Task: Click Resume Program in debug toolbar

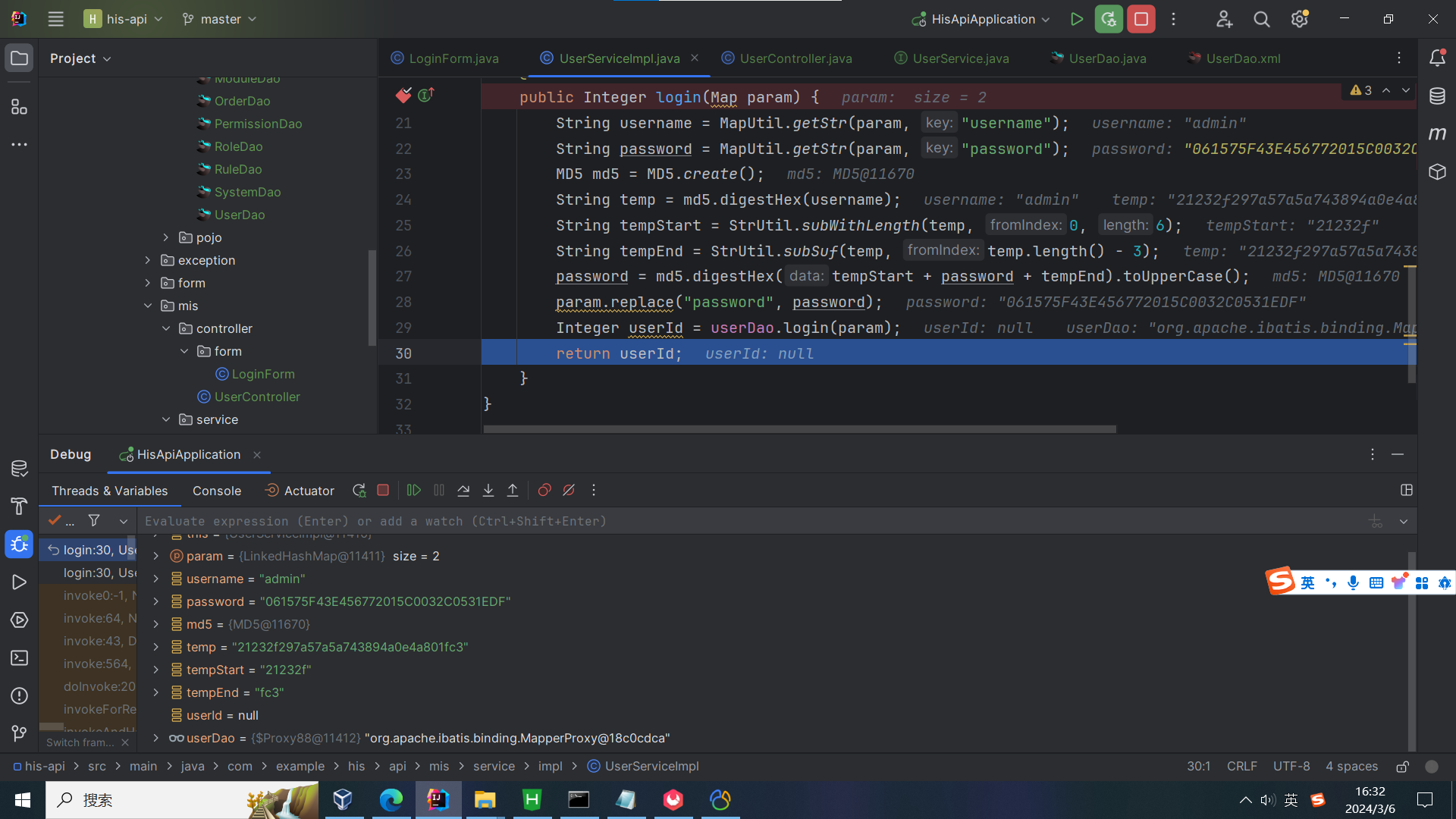Action: point(413,491)
